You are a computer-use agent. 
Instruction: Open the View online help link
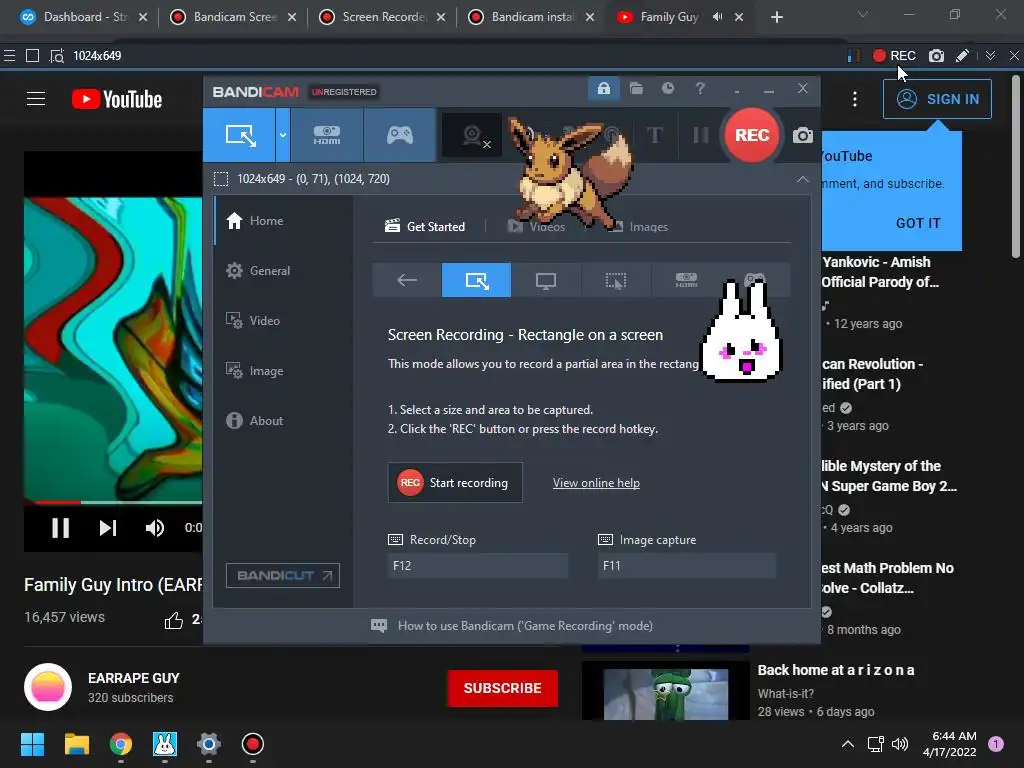pos(596,483)
